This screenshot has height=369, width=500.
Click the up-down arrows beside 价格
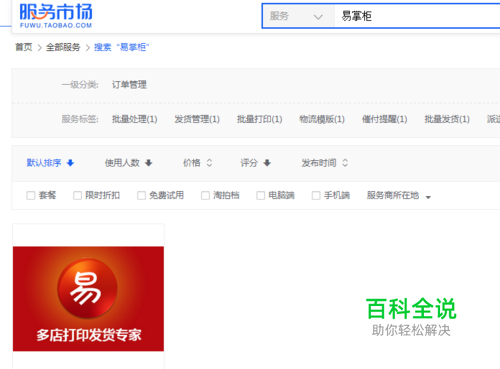coord(209,163)
